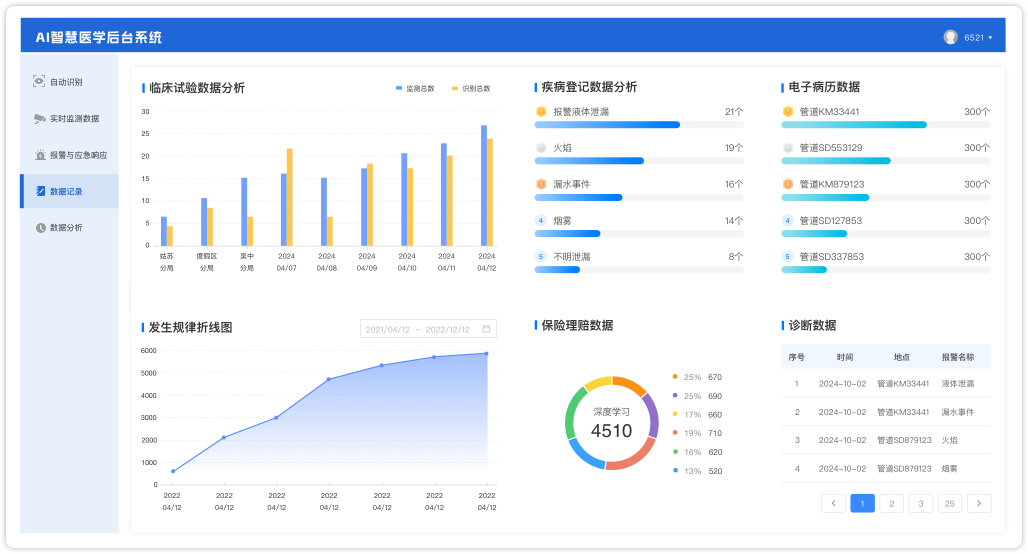Toggle the yellow 17% 660 legend entry
Screen dimensions: 1028x554
coord(698,414)
